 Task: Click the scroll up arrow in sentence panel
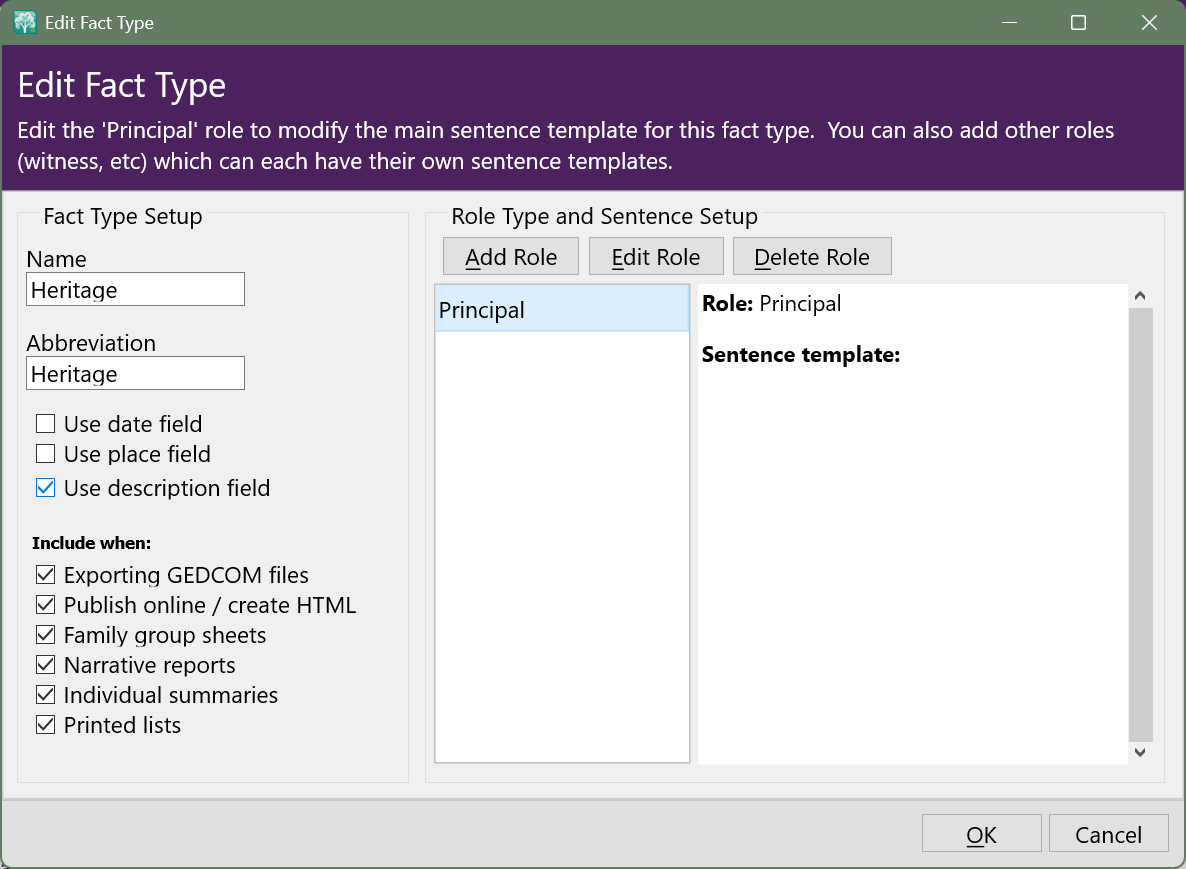1140,296
